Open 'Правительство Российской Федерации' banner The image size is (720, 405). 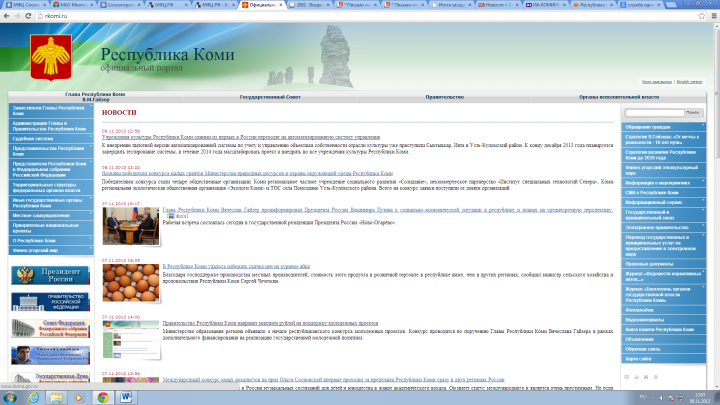pyautogui.click(x=51, y=302)
